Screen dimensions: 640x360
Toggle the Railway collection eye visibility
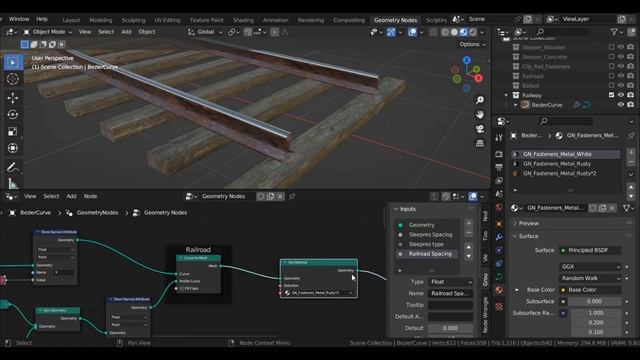pyautogui.click(x=621, y=95)
